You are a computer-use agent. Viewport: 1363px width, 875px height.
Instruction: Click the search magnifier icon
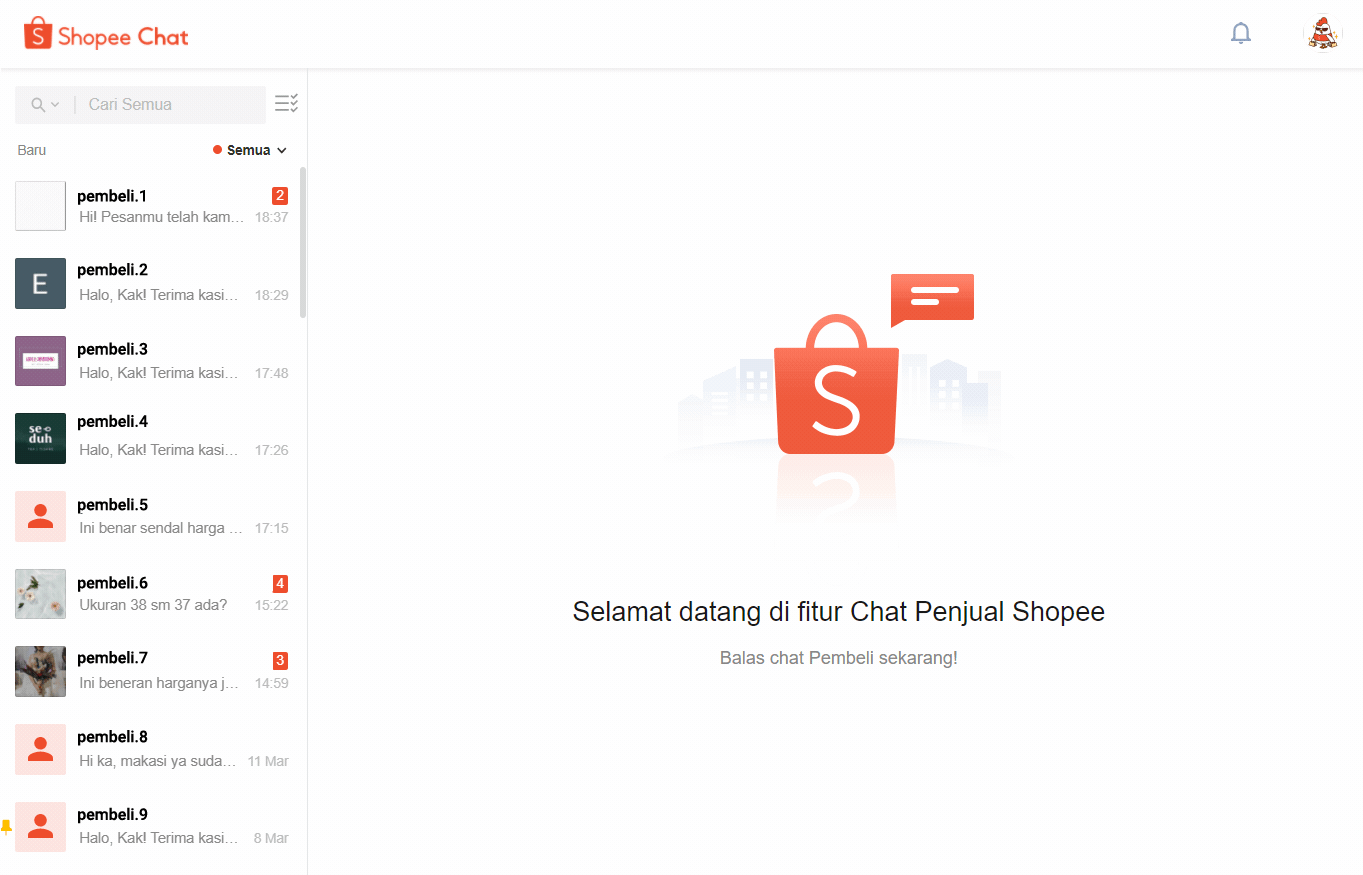pyautogui.click(x=38, y=104)
